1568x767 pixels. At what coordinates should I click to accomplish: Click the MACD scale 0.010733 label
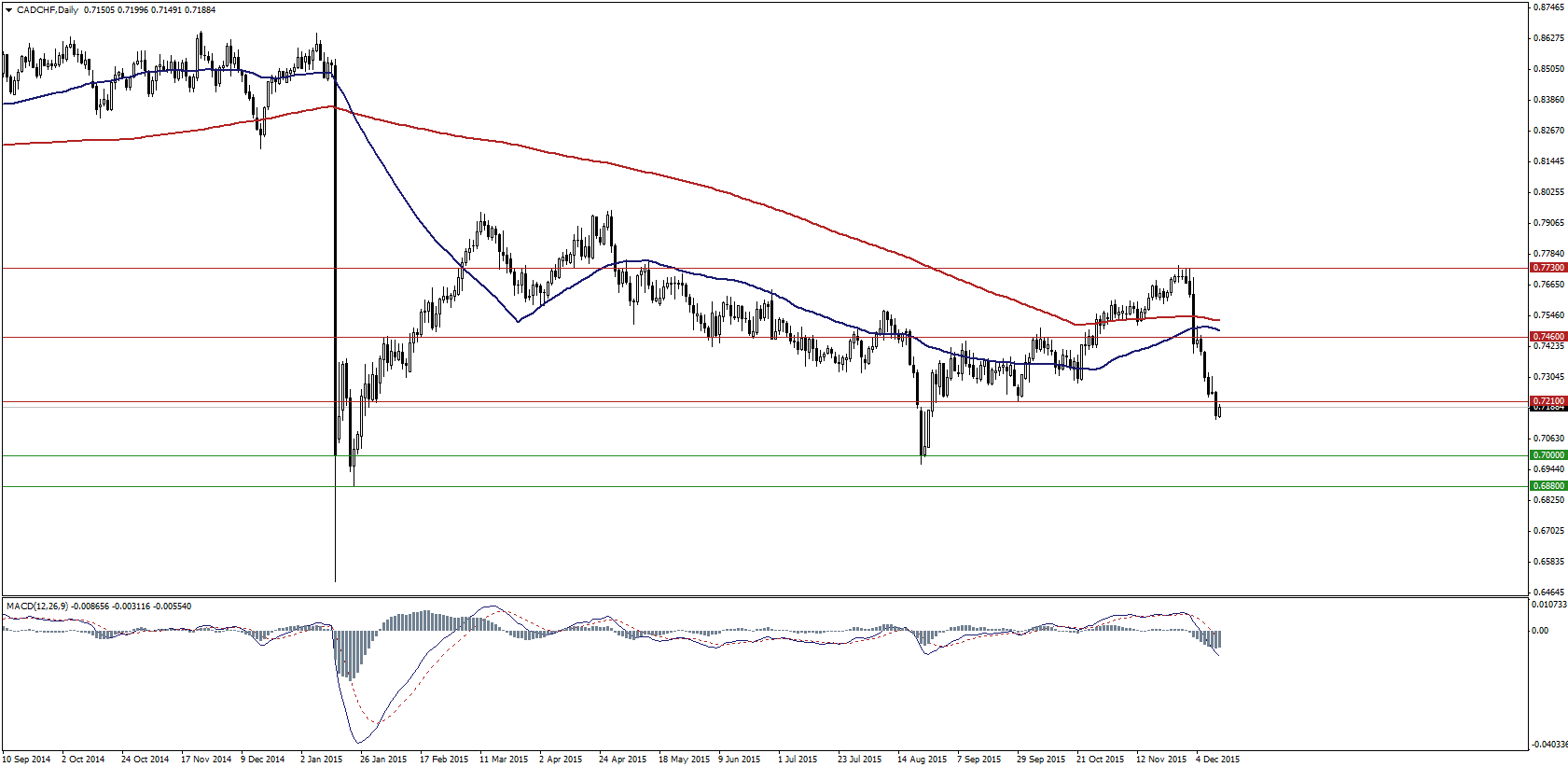tap(1549, 605)
